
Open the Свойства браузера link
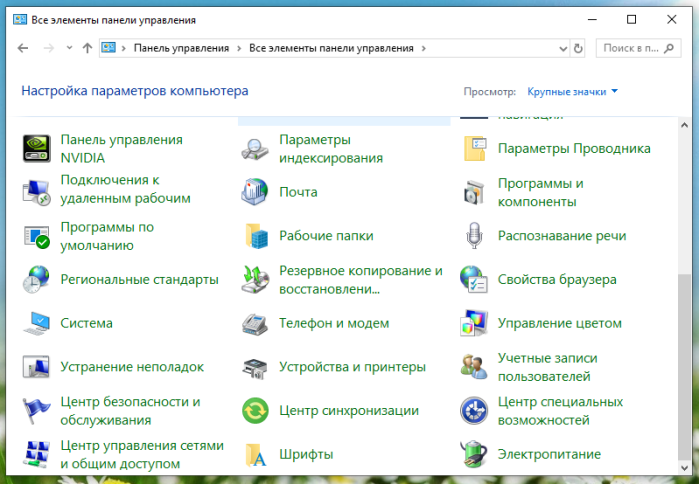tap(557, 279)
